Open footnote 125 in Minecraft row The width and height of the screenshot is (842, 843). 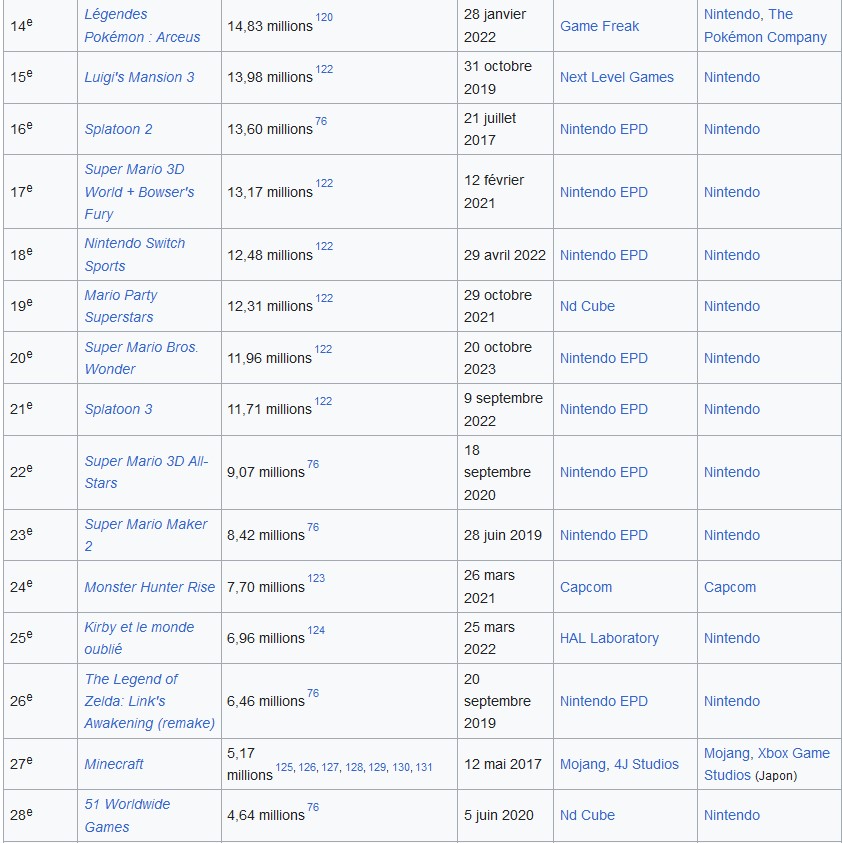click(284, 768)
